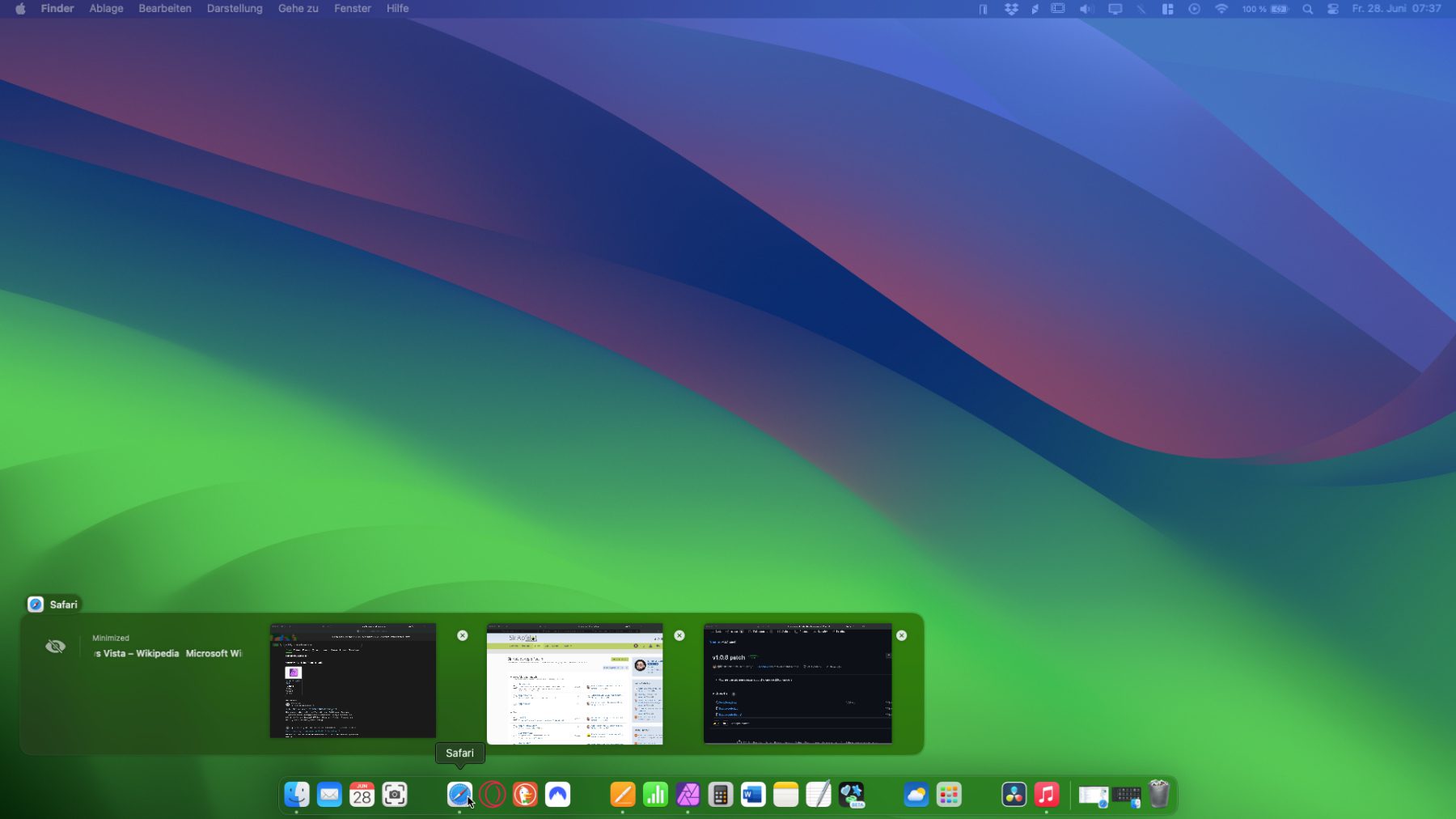The height and width of the screenshot is (819, 1456).
Task: Open Opera browser from the Dock
Action: [x=492, y=795]
